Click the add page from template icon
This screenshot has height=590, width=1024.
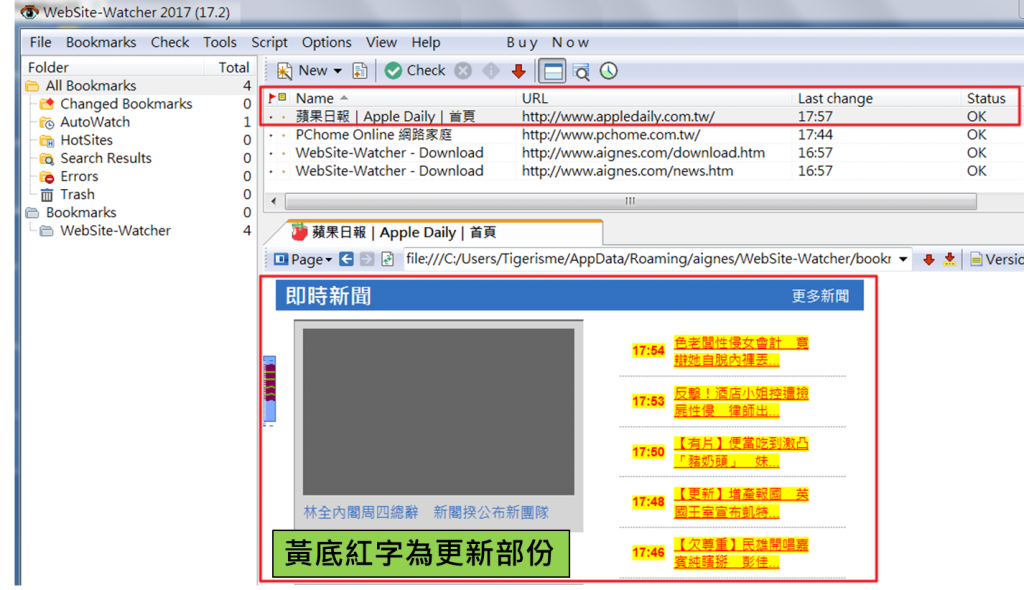pyautogui.click(x=360, y=71)
